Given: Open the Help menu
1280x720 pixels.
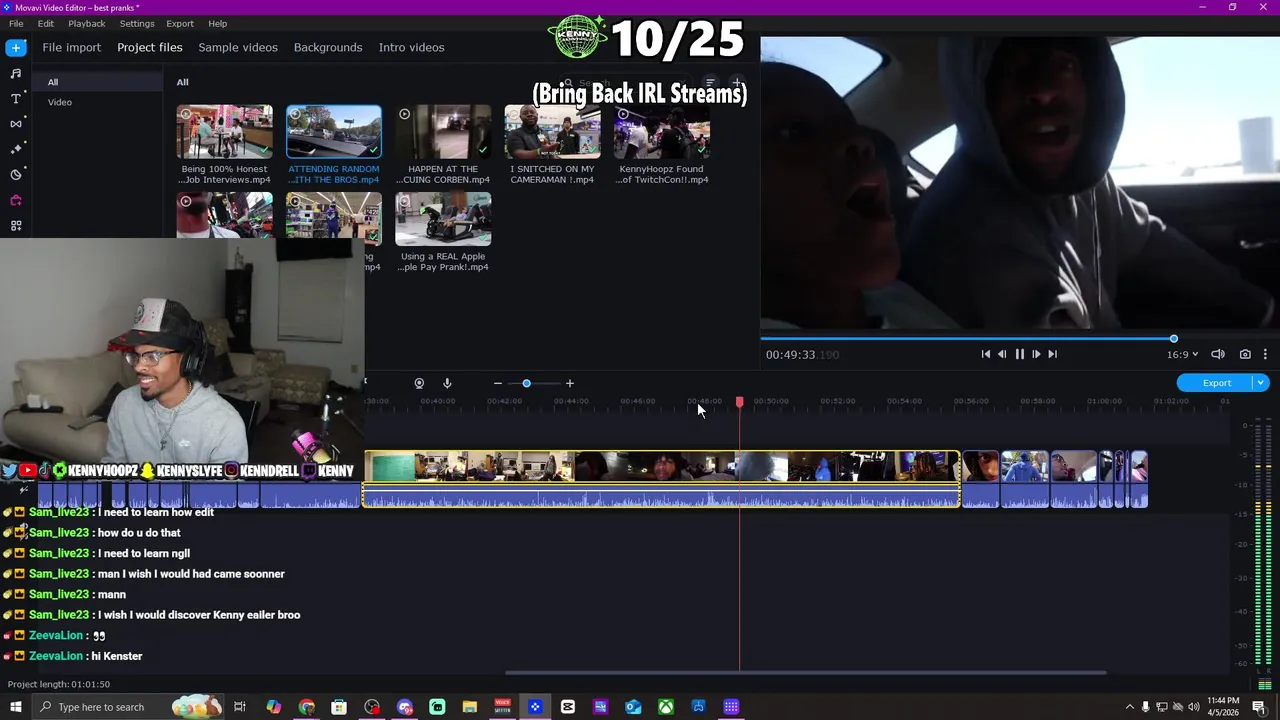Looking at the screenshot, I should (218, 23).
